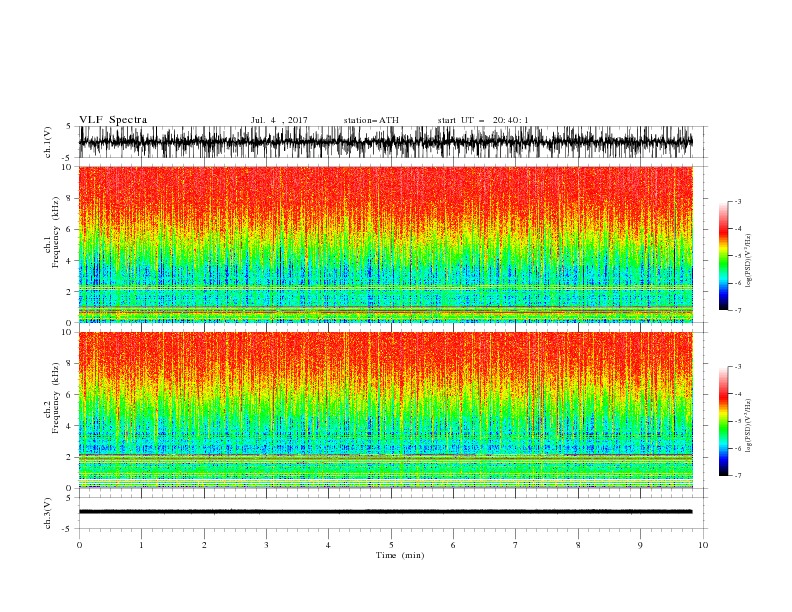The image size is (792, 612).
Task: Click the "8" kHz tick on the ch.1 frequency axis
Action: tap(69, 198)
